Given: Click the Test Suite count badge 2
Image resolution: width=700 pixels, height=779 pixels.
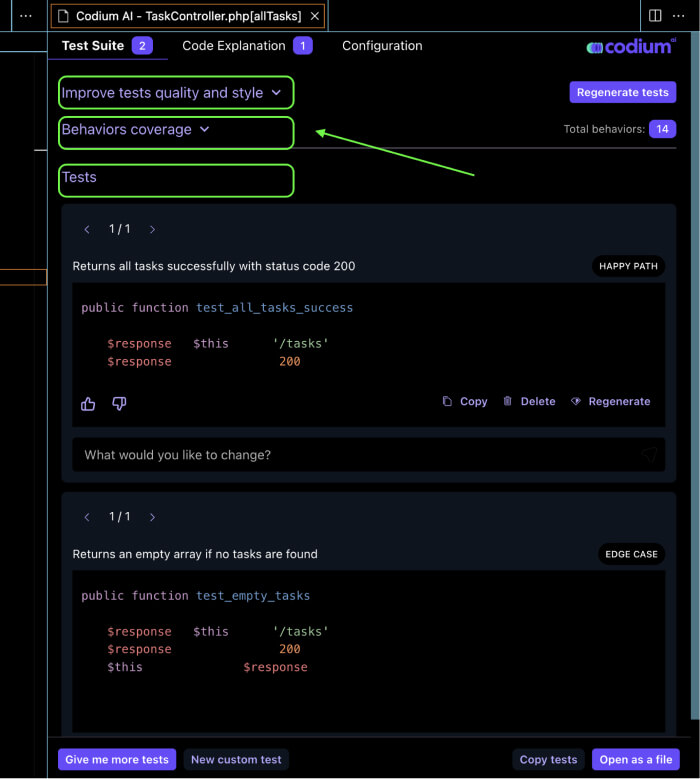Looking at the screenshot, I should pyautogui.click(x=142, y=46).
